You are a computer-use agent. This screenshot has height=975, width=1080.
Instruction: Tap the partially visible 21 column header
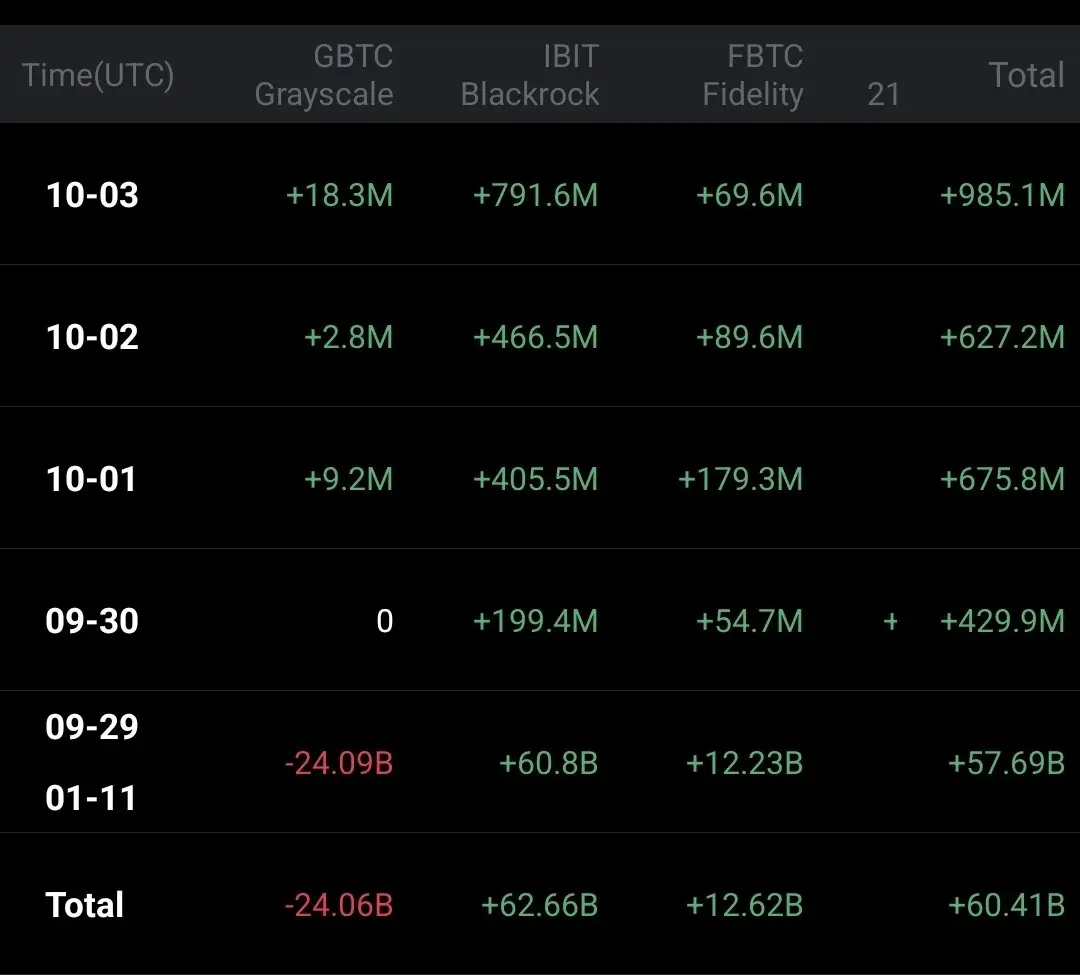[883, 94]
